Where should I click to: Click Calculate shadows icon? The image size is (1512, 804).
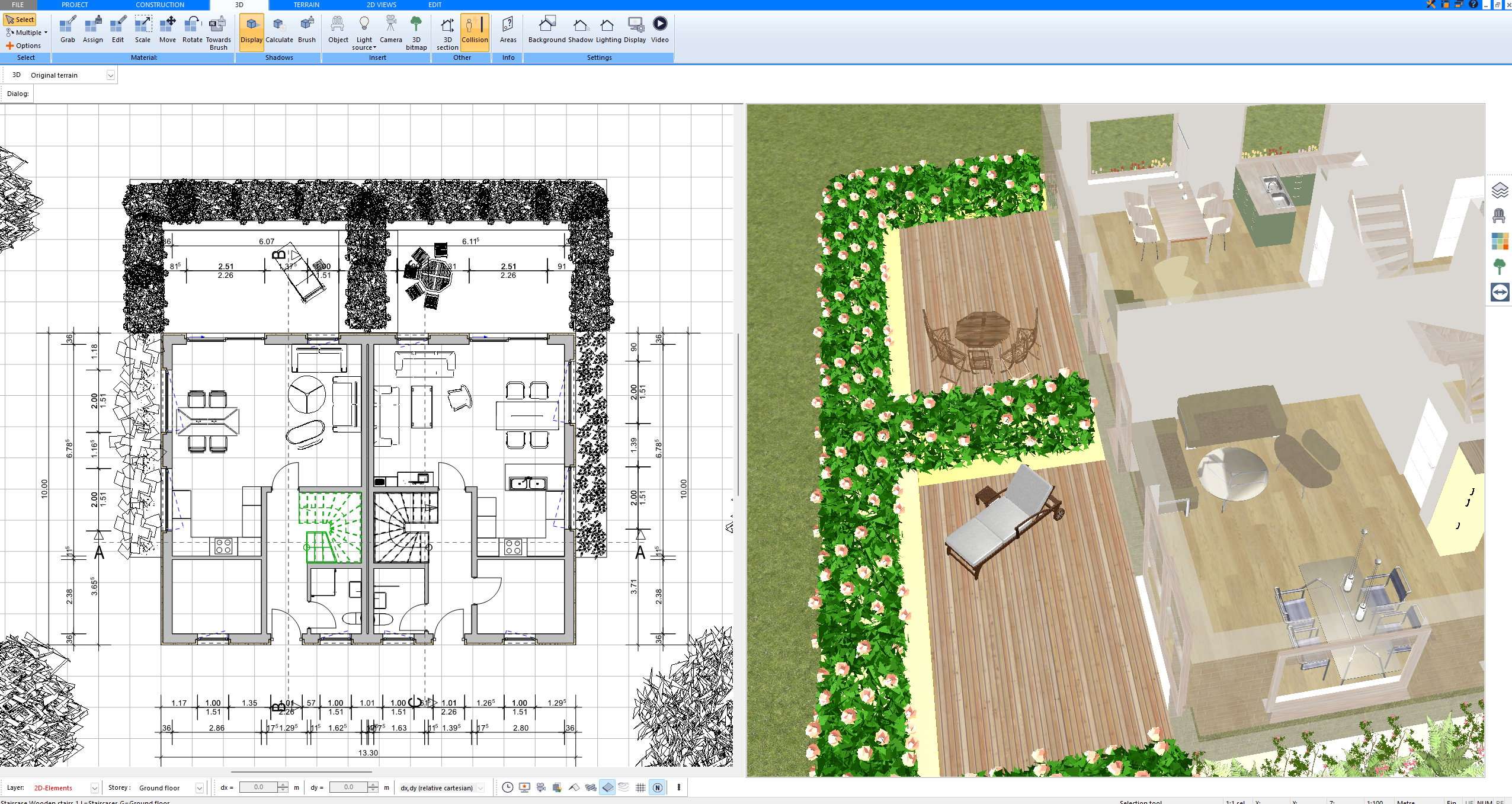coord(279,30)
